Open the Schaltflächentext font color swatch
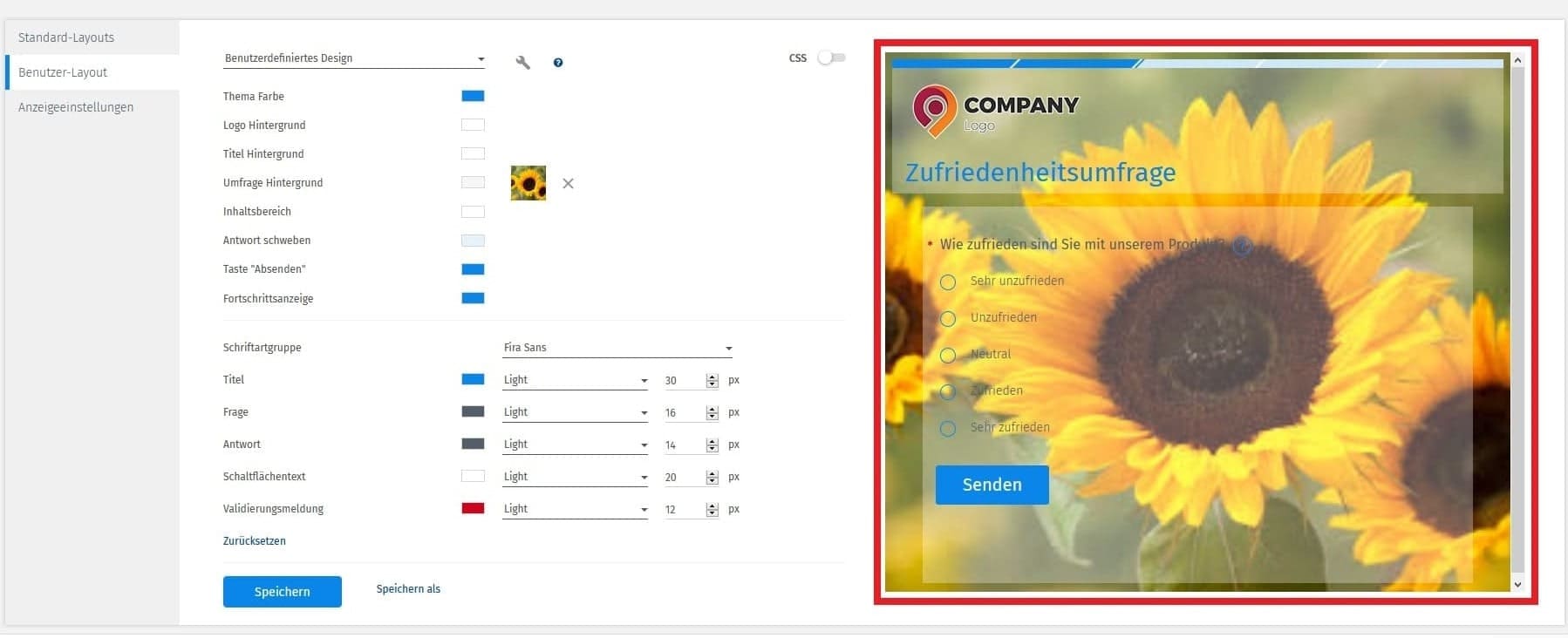This screenshot has width=1568, height=638. point(473,476)
